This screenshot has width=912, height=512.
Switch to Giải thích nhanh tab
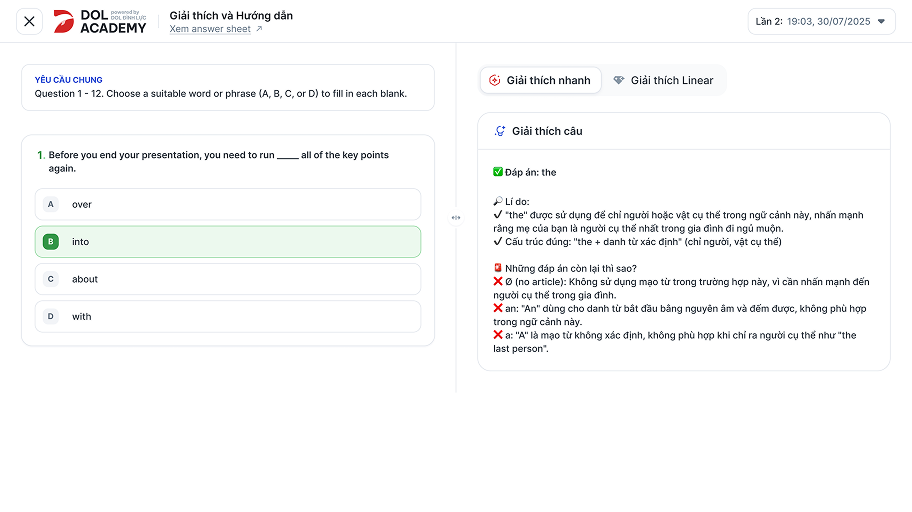[x=541, y=80]
